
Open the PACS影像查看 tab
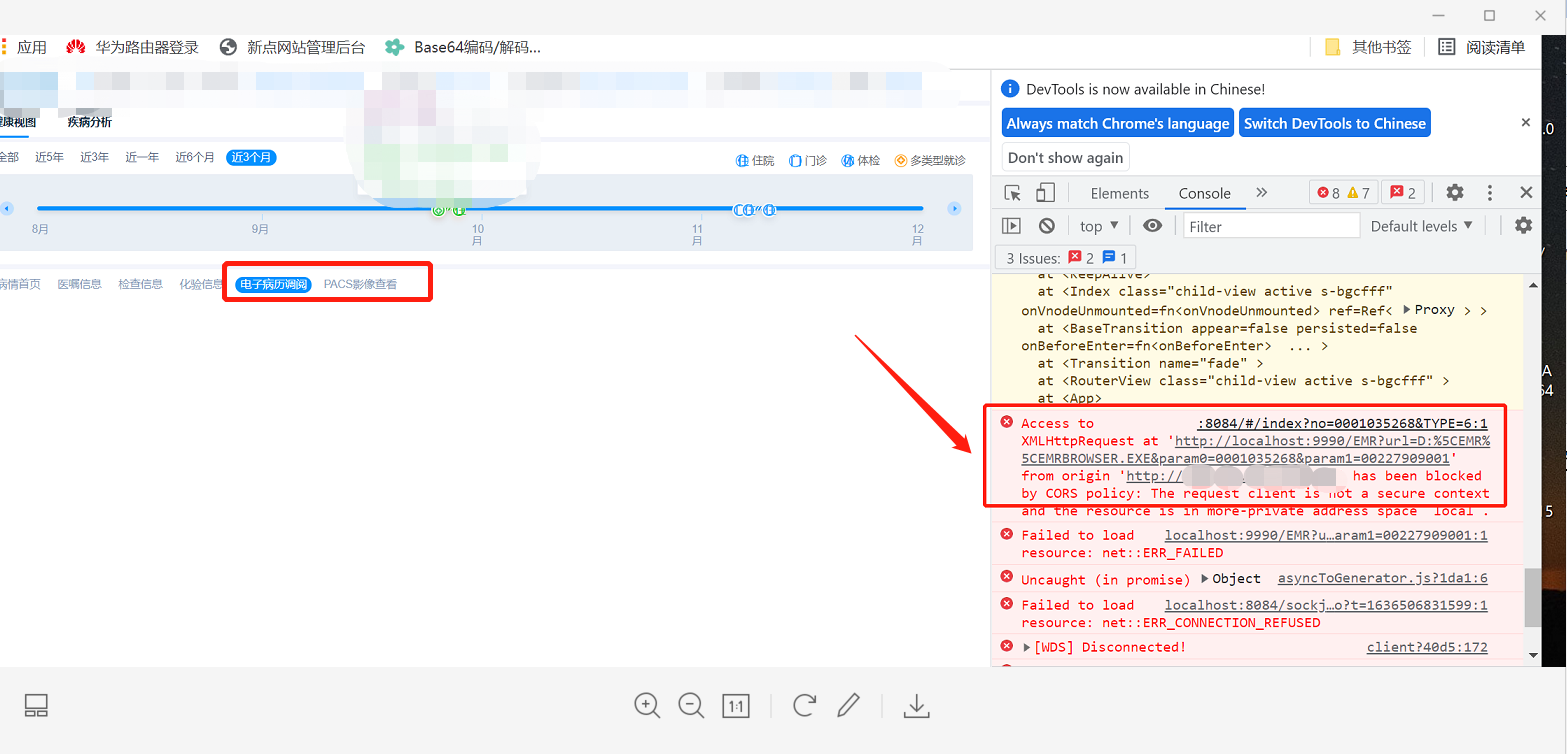click(360, 285)
